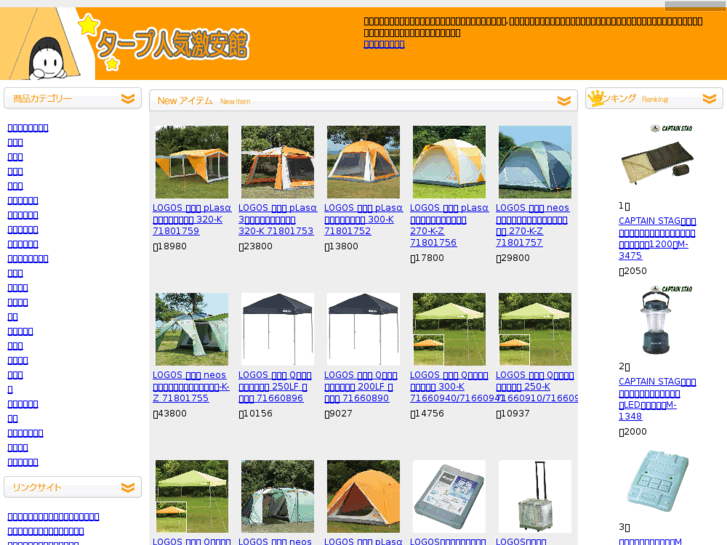This screenshot has width=727, height=545.
Task: Open the LOGOS ice pack product thumbnail
Action: click(449, 496)
